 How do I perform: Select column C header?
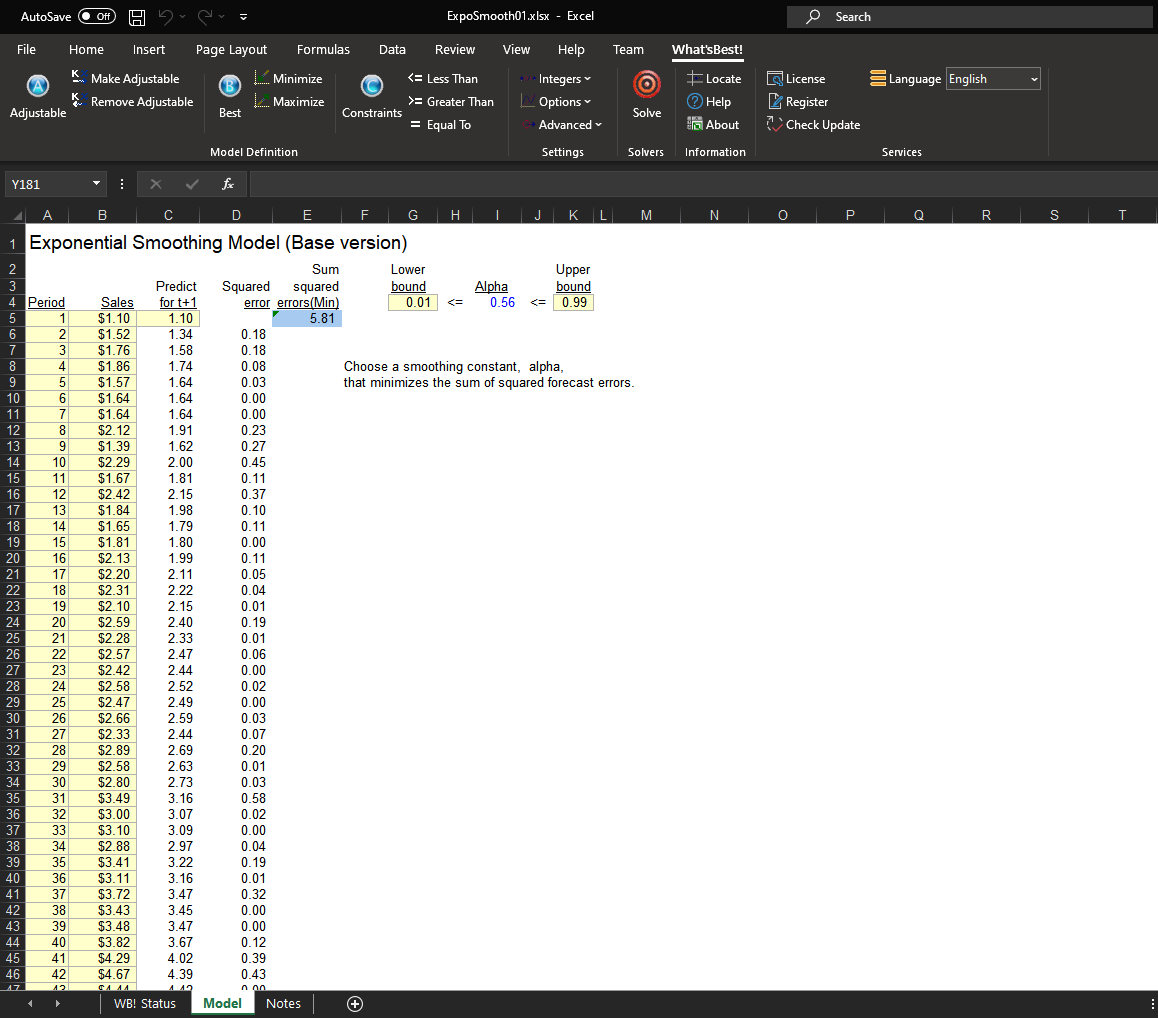click(168, 215)
